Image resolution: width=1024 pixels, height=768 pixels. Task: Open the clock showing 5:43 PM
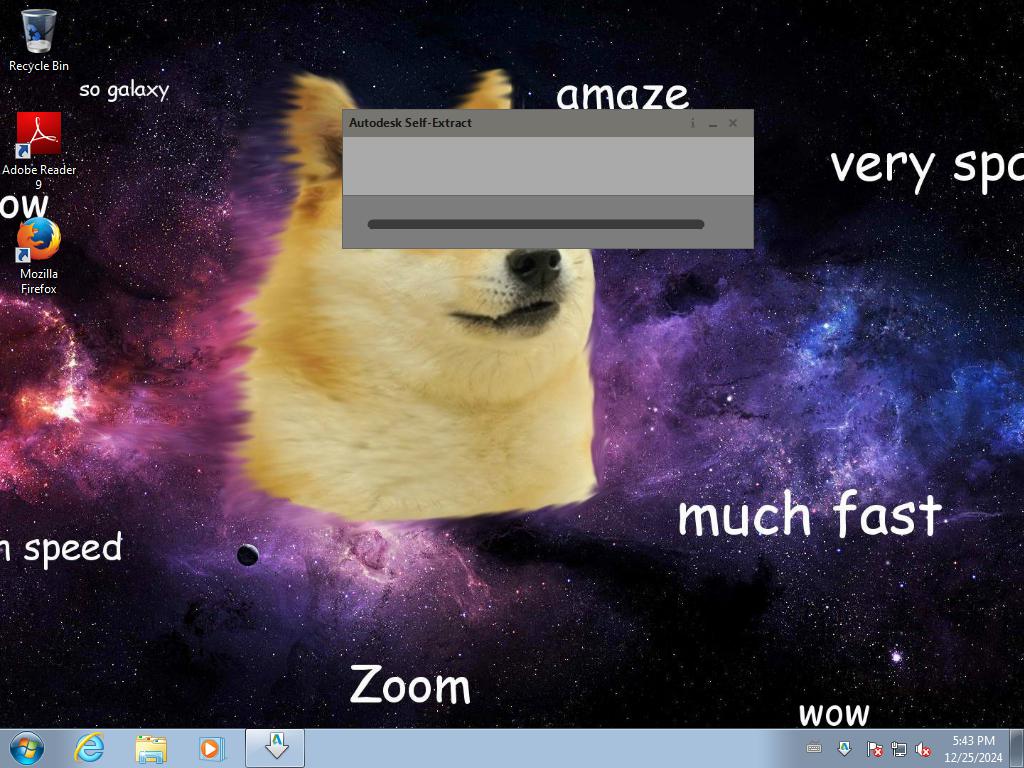click(973, 748)
